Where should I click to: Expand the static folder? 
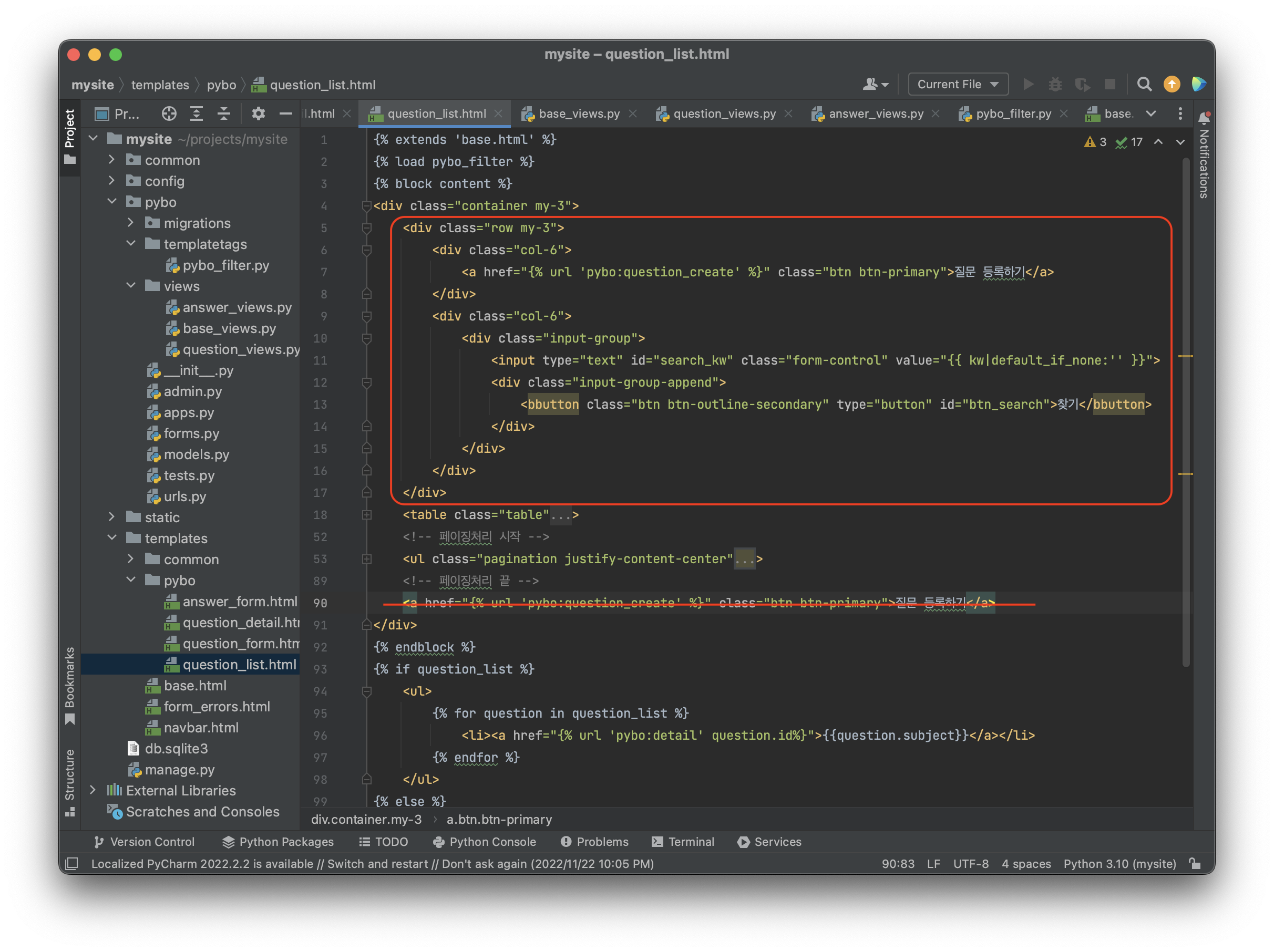click(x=112, y=517)
